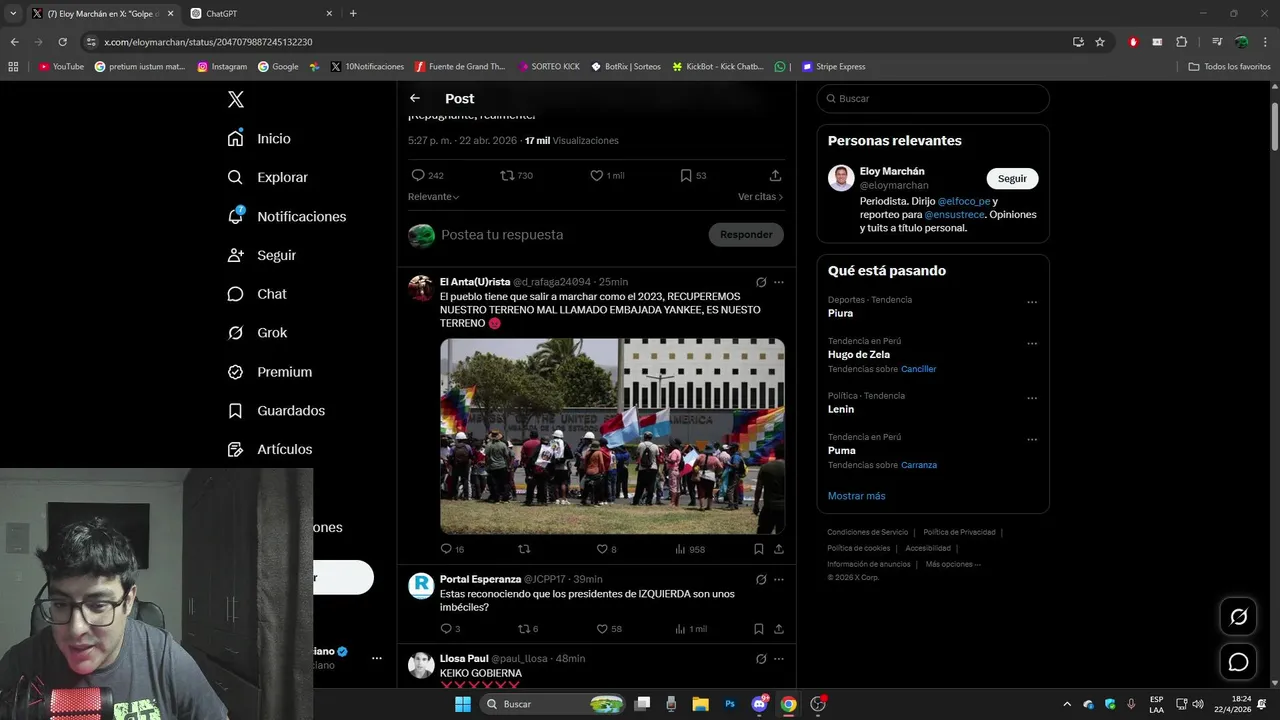
Task: Open the embassy protest photo
Action: click(x=612, y=436)
